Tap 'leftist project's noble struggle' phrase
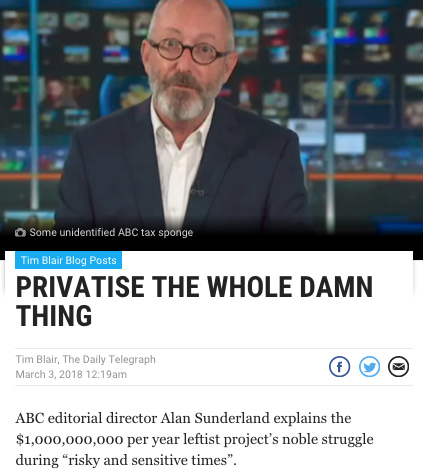Viewport: 423px width, 475px height. (262, 440)
